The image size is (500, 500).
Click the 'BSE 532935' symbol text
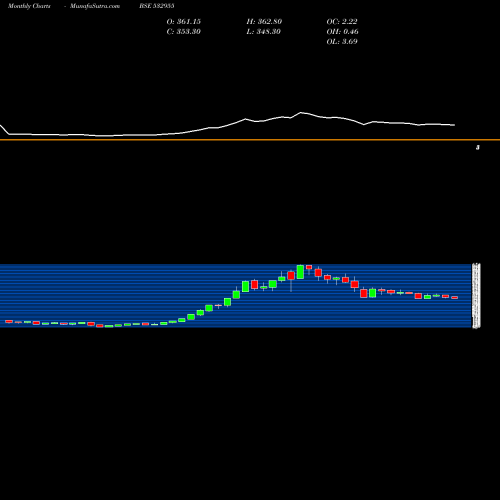pos(157,6)
